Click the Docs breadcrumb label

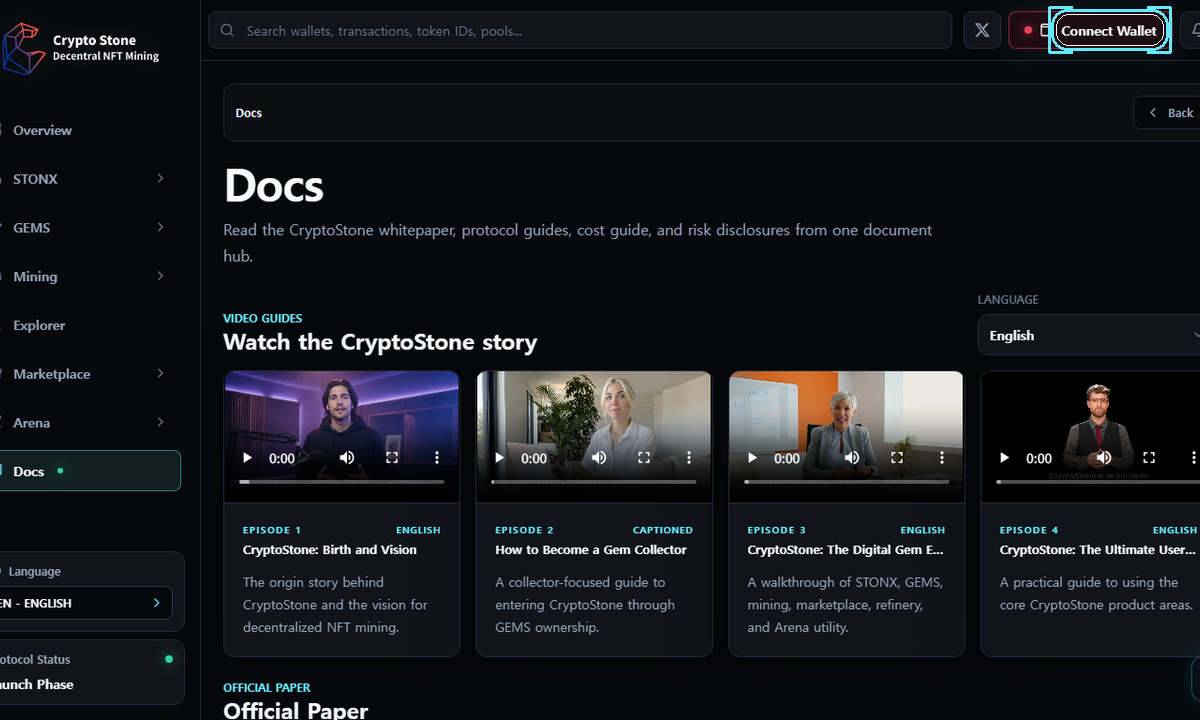tap(249, 113)
